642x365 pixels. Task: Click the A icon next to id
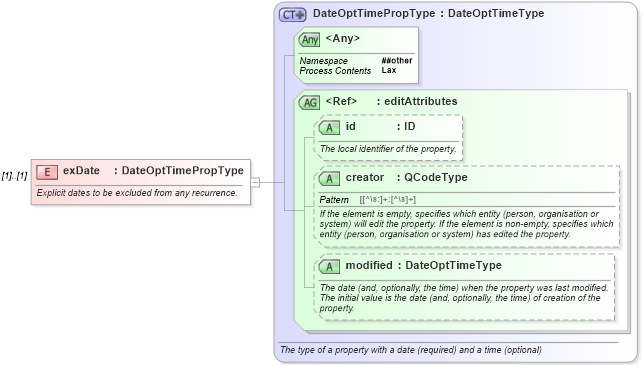click(x=329, y=128)
